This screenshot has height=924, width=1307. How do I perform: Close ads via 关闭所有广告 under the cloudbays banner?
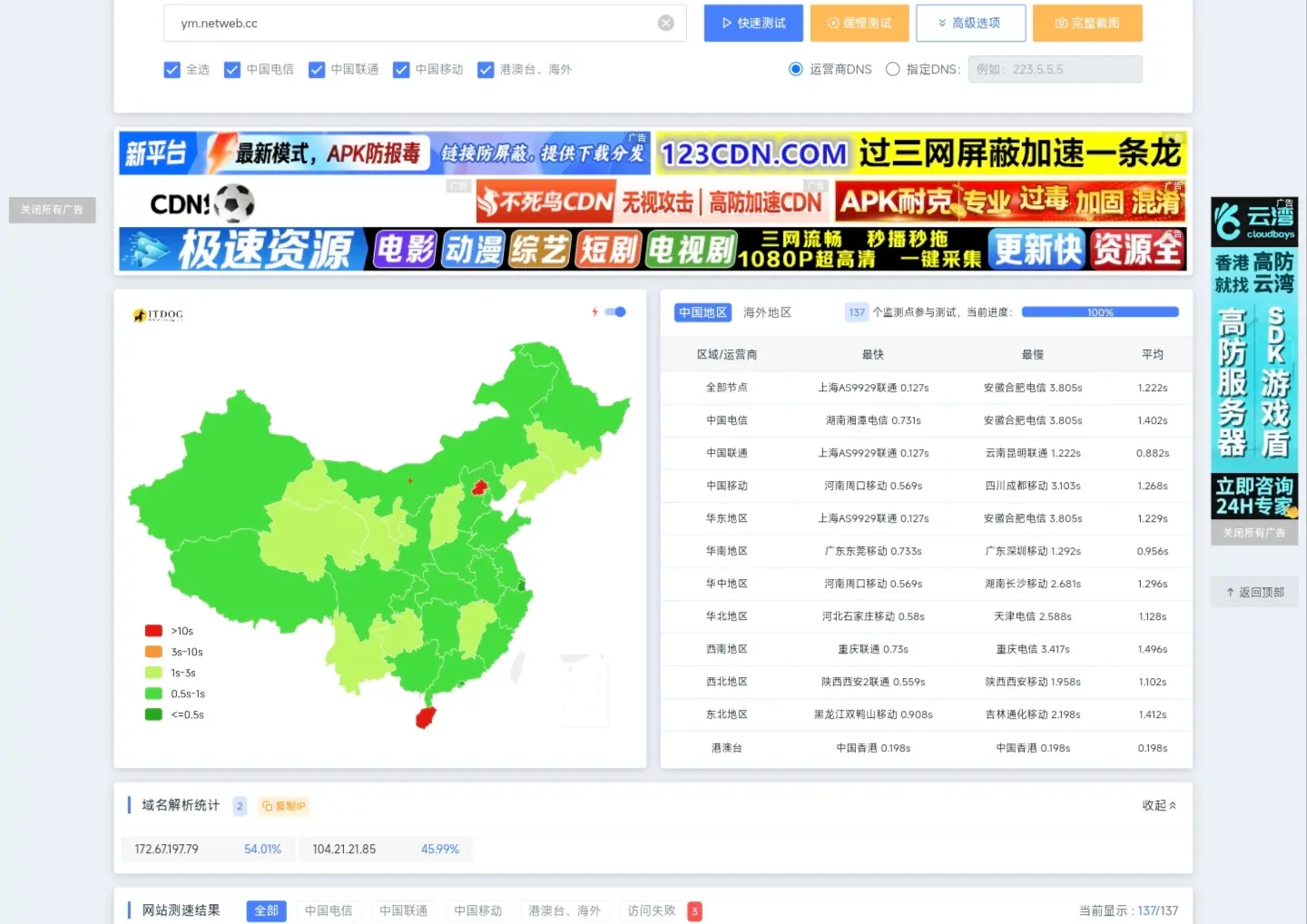[1254, 533]
